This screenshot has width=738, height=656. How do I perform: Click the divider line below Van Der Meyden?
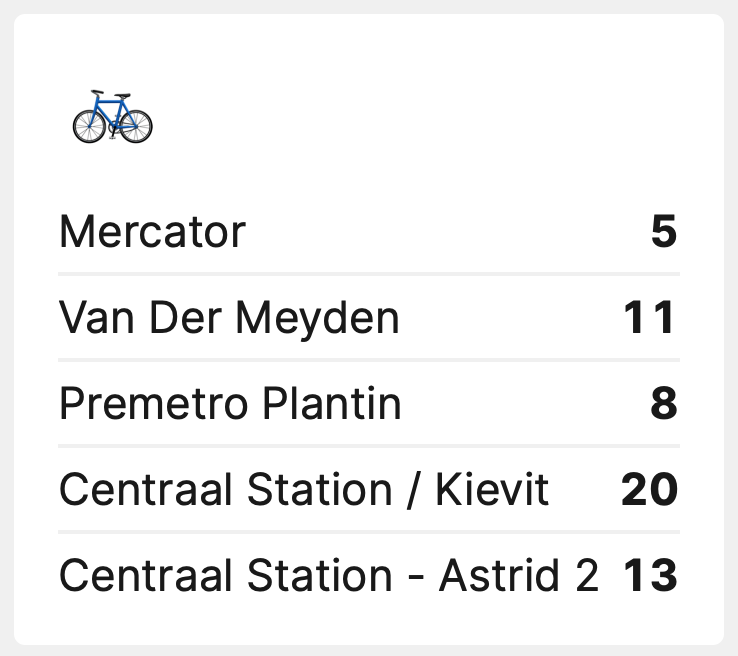point(368,359)
